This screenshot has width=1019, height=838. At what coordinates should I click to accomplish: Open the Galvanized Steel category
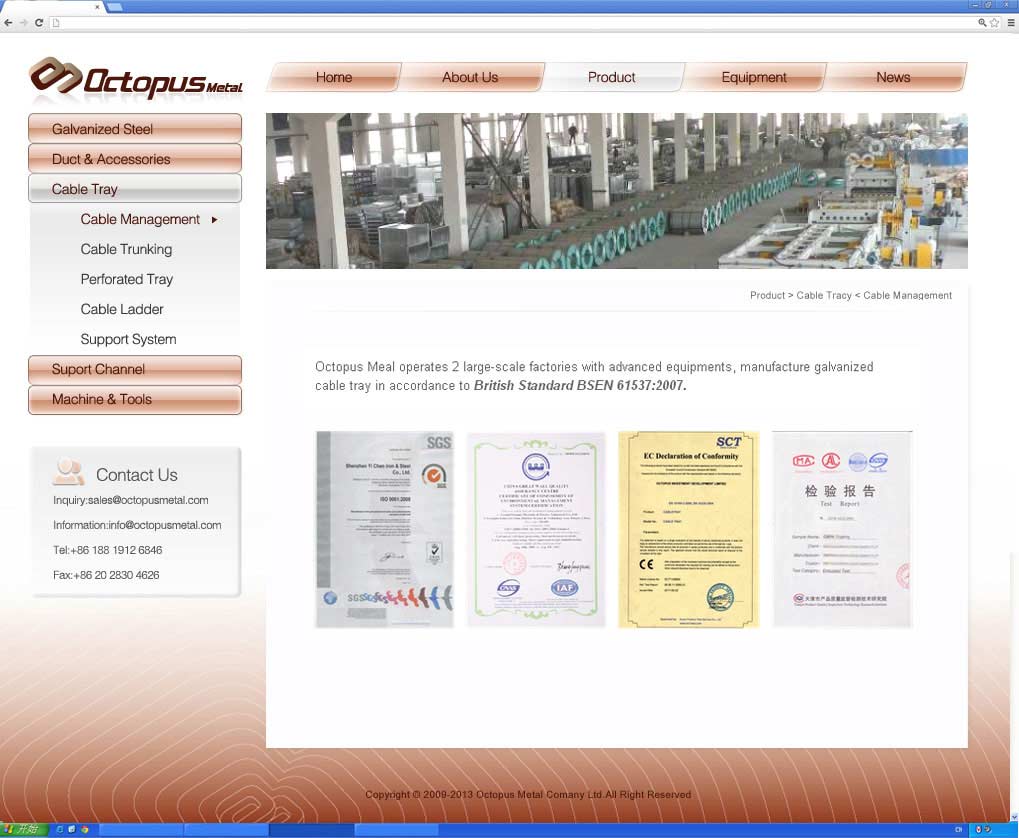[x=135, y=129]
